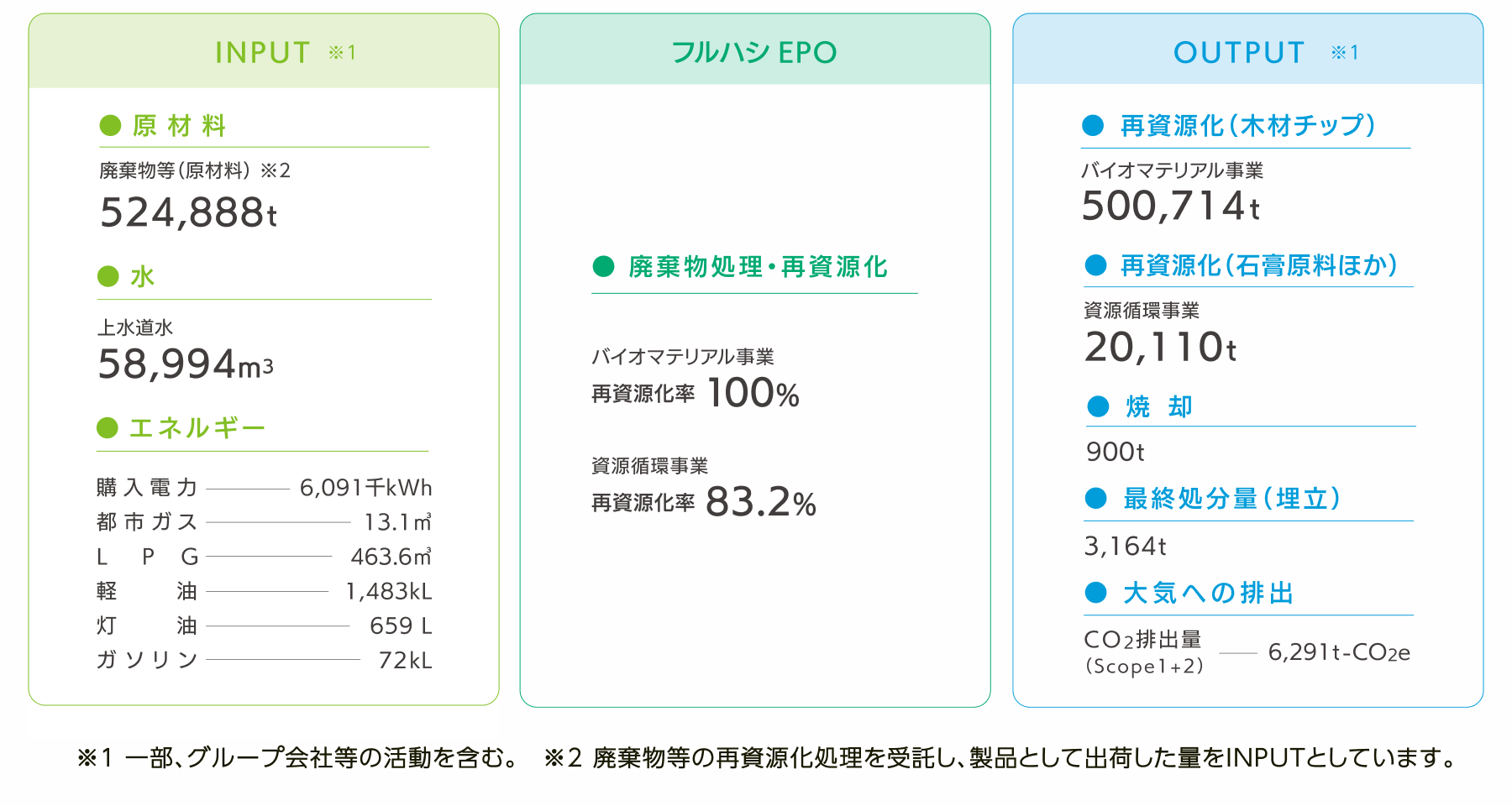Click the 100% recycling rate figure
This screenshot has height=806, width=1512.
(x=753, y=394)
